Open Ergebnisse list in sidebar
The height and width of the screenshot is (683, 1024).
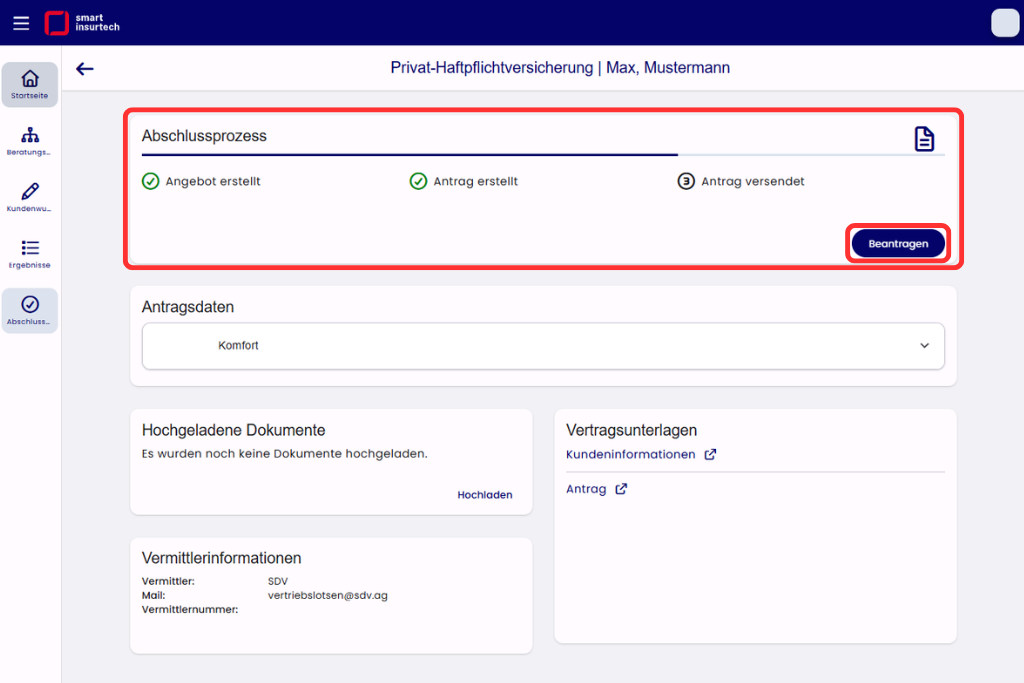(x=29, y=254)
